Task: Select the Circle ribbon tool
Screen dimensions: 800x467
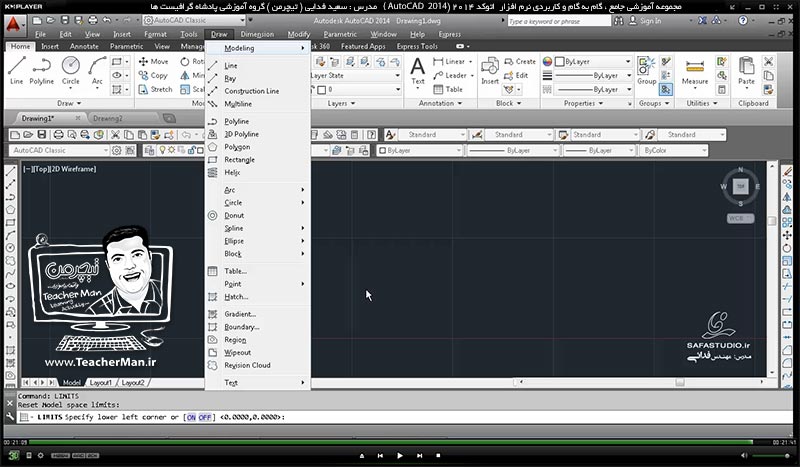Action: click(x=70, y=70)
